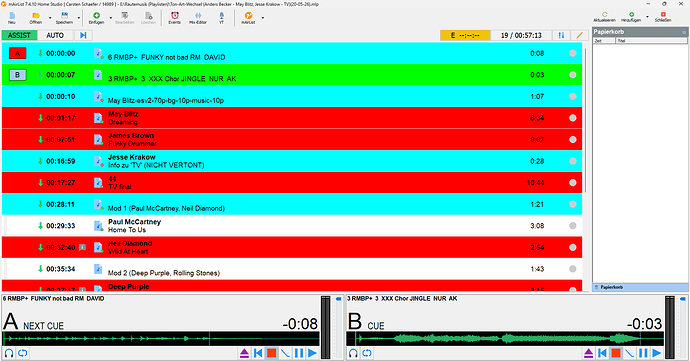The width and height of the screenshot is (690, 361).
Task: Click Player B eject triangle icon
Action: (x=588, y=353)
